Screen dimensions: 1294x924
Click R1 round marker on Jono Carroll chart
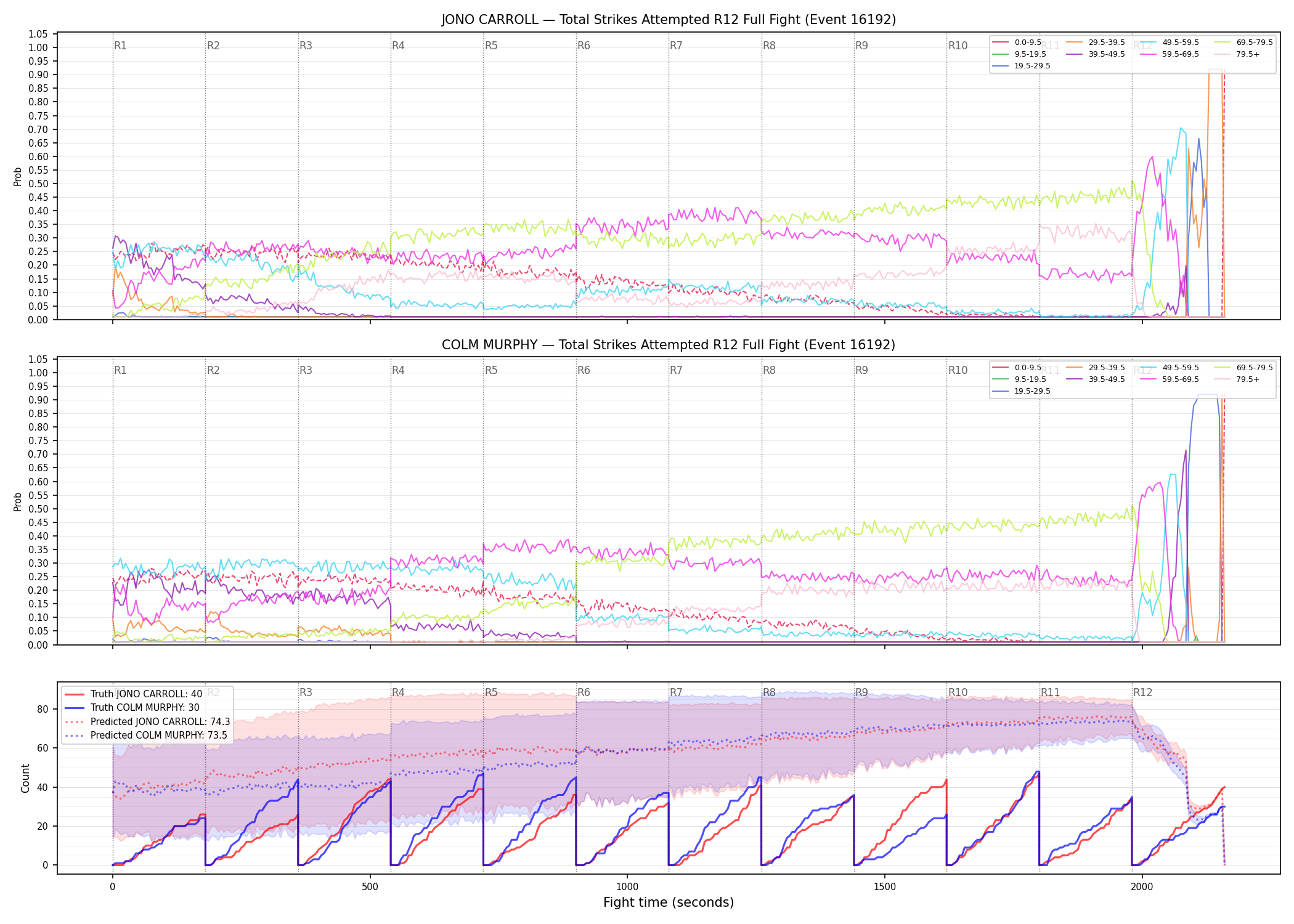click(x=120, y=46)
